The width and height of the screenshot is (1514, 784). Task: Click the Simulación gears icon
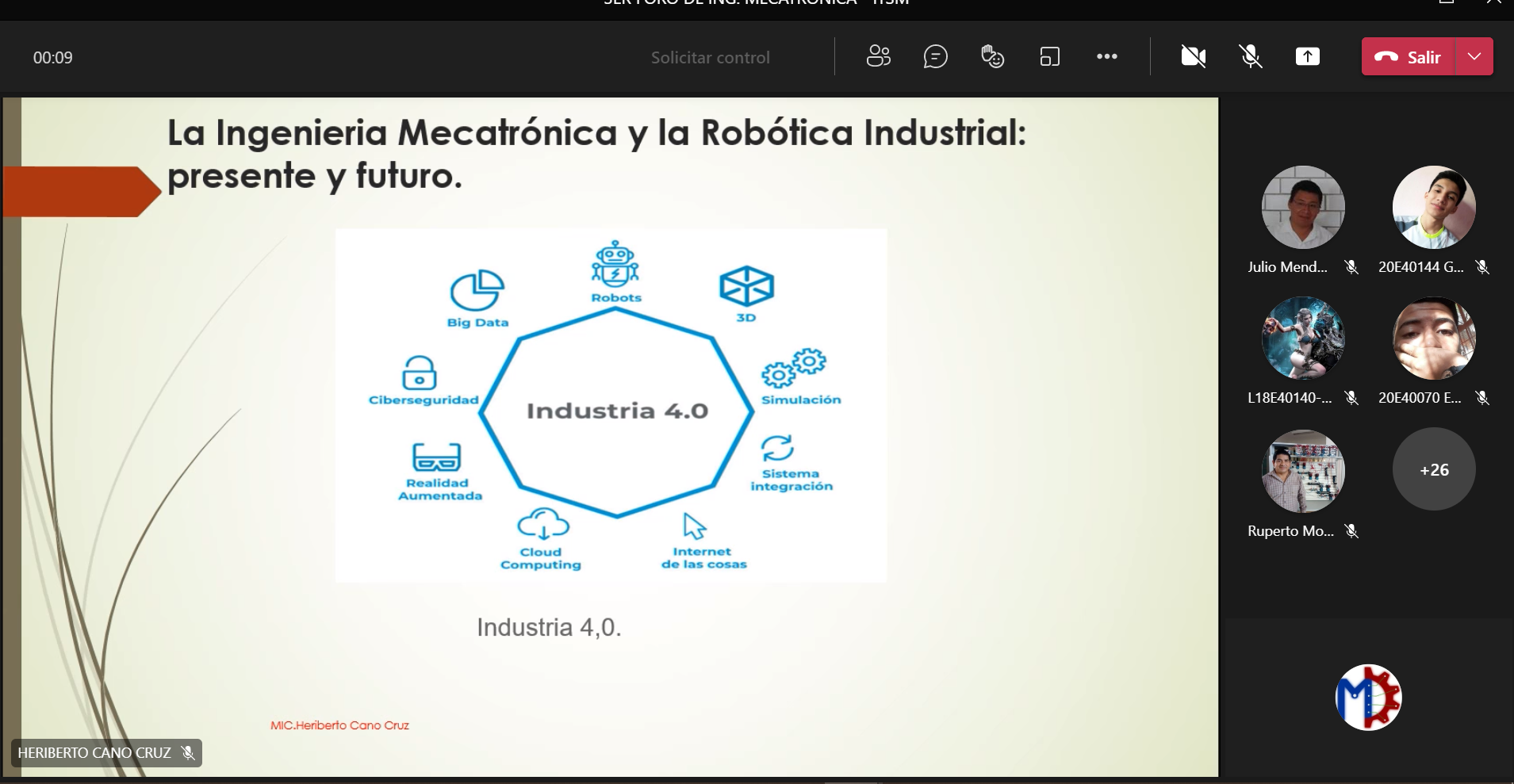click(794, 368)
